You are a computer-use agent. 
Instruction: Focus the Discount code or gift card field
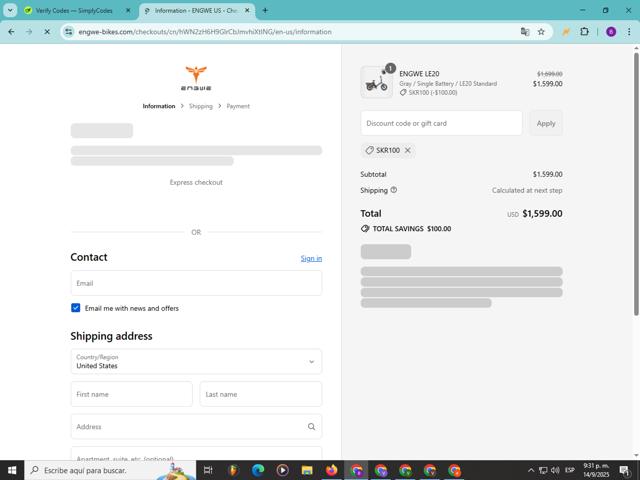441,123
